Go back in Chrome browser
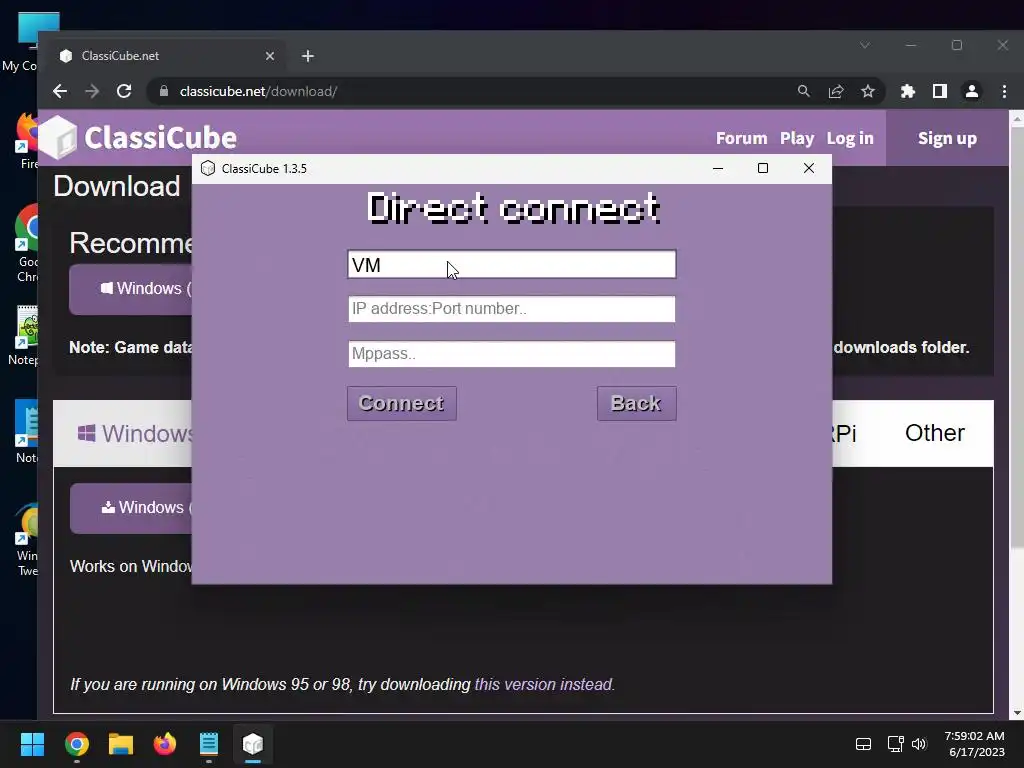1024x768 pixels. point(60,91)
